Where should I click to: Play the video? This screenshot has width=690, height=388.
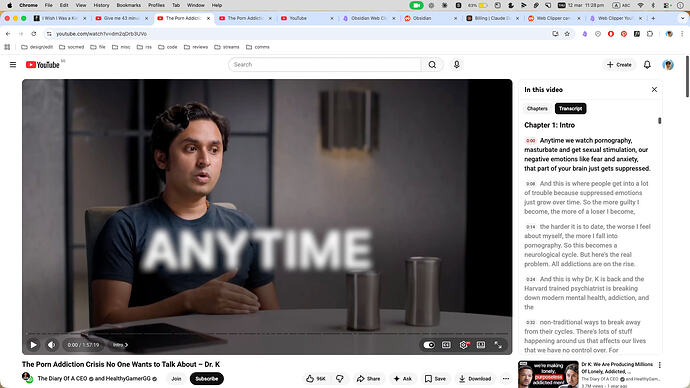(x=33, y=345)
